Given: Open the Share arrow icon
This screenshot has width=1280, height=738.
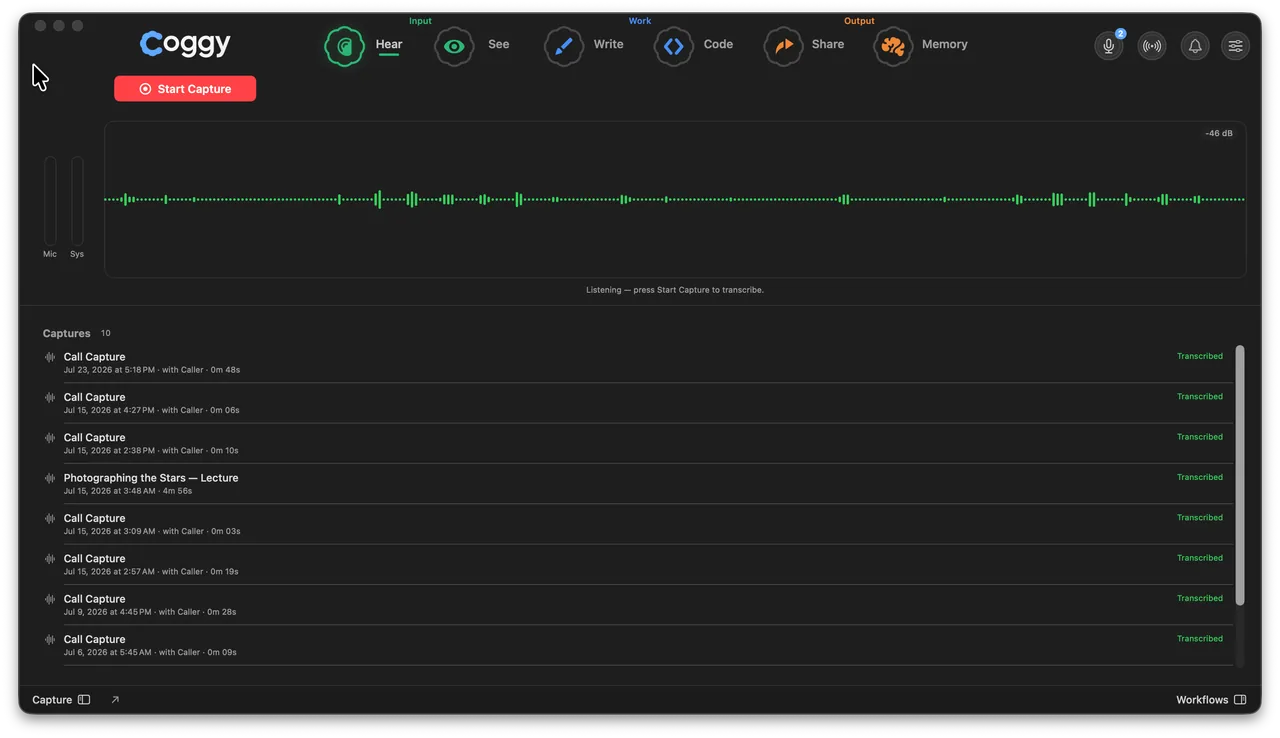Looking at the screenshot, I should 784,46.
